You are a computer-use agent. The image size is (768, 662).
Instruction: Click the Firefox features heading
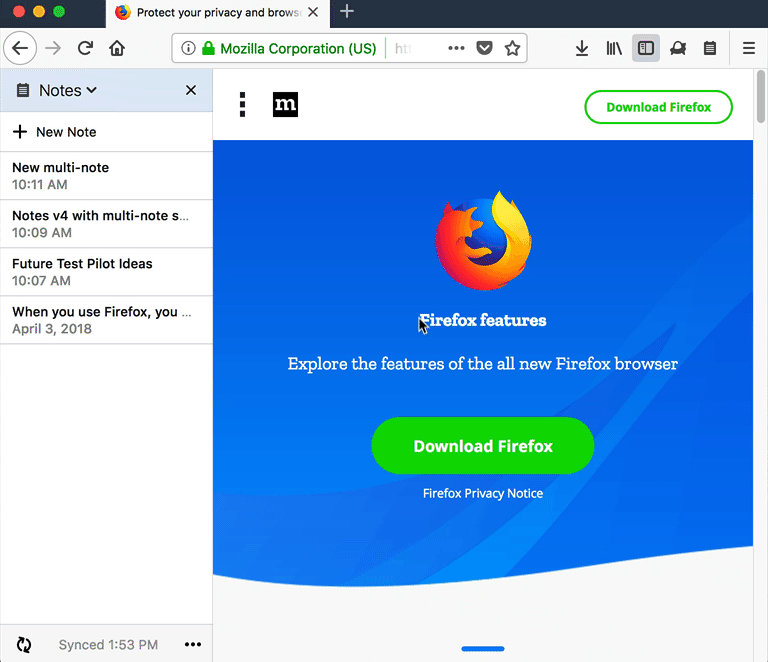(483, 320)
